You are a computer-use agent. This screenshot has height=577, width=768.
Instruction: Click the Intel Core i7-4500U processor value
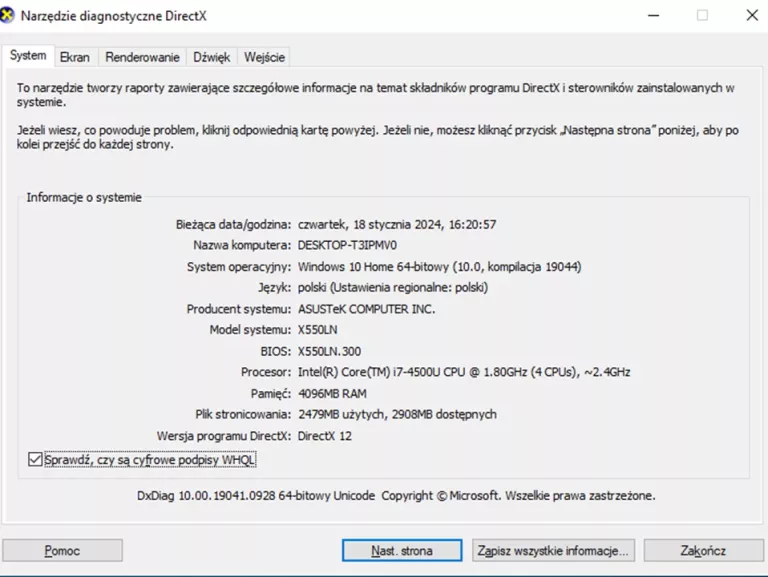463,372
